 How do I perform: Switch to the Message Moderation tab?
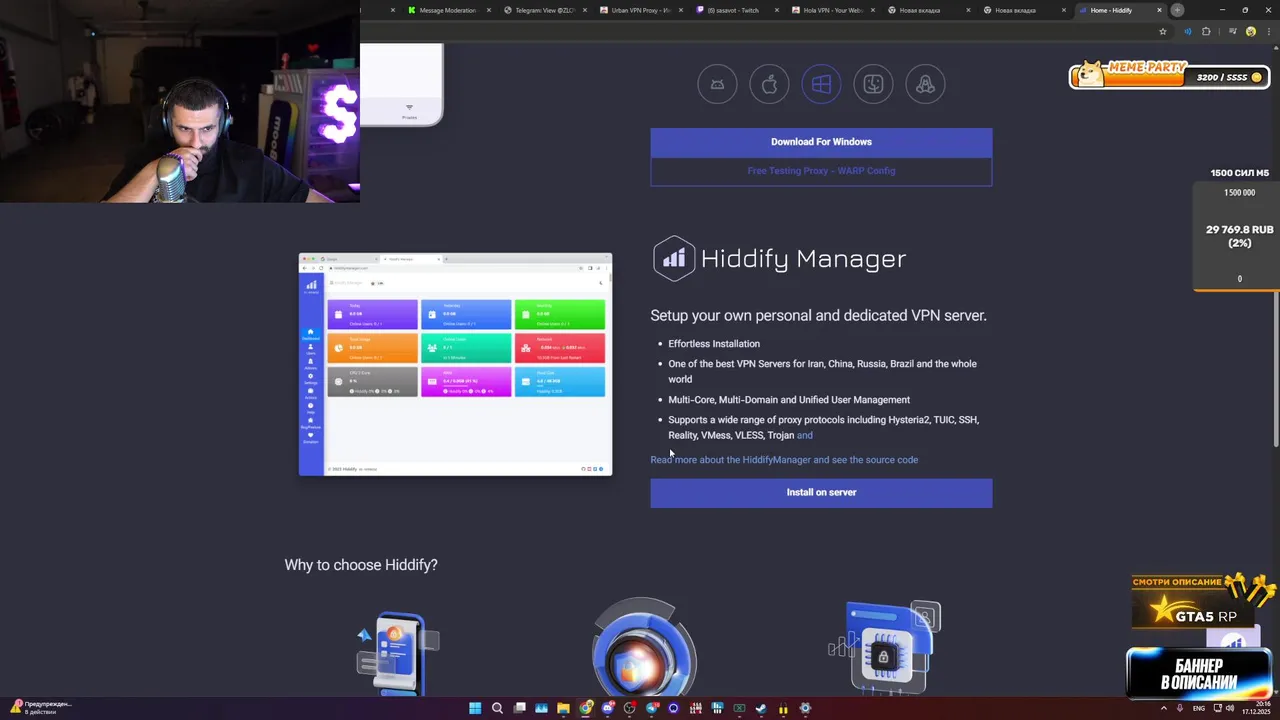pos(448,10)
